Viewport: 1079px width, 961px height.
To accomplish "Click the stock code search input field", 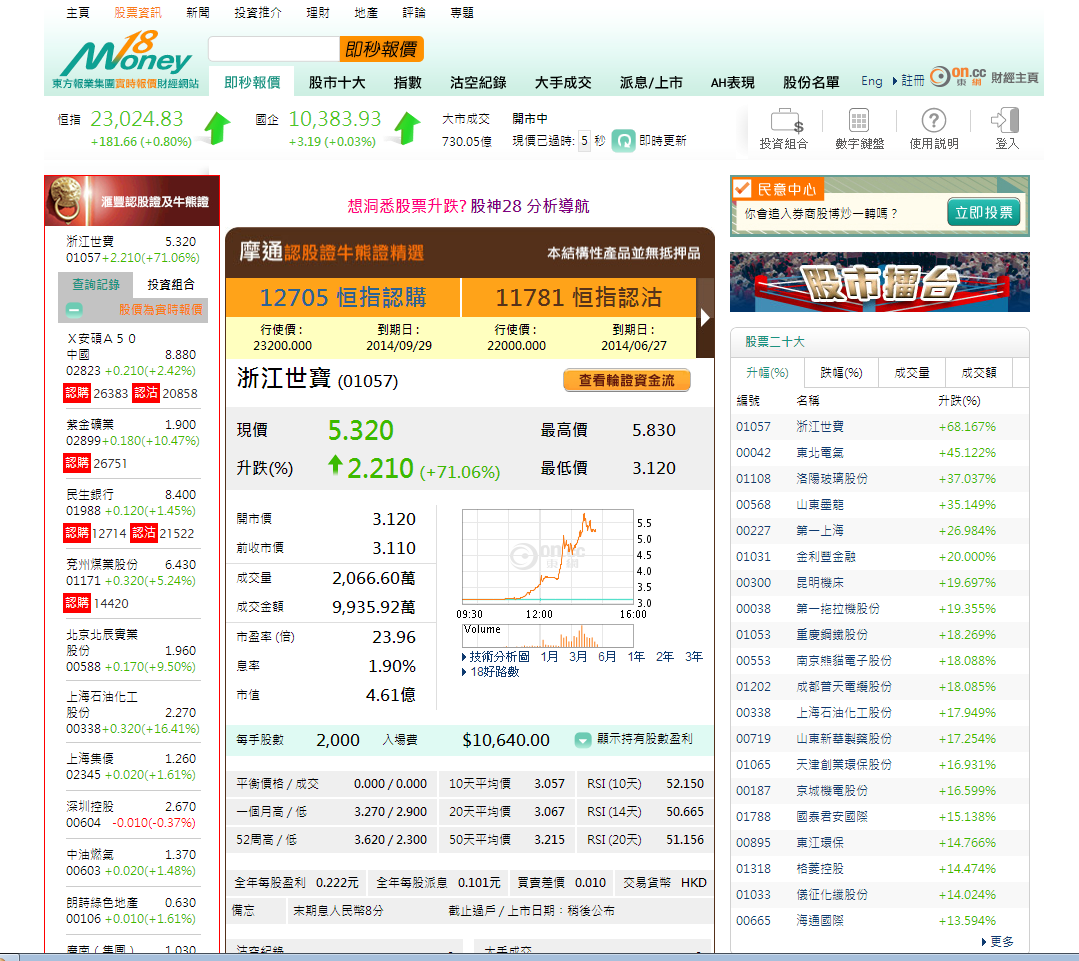I will click(x=274, y=50).
